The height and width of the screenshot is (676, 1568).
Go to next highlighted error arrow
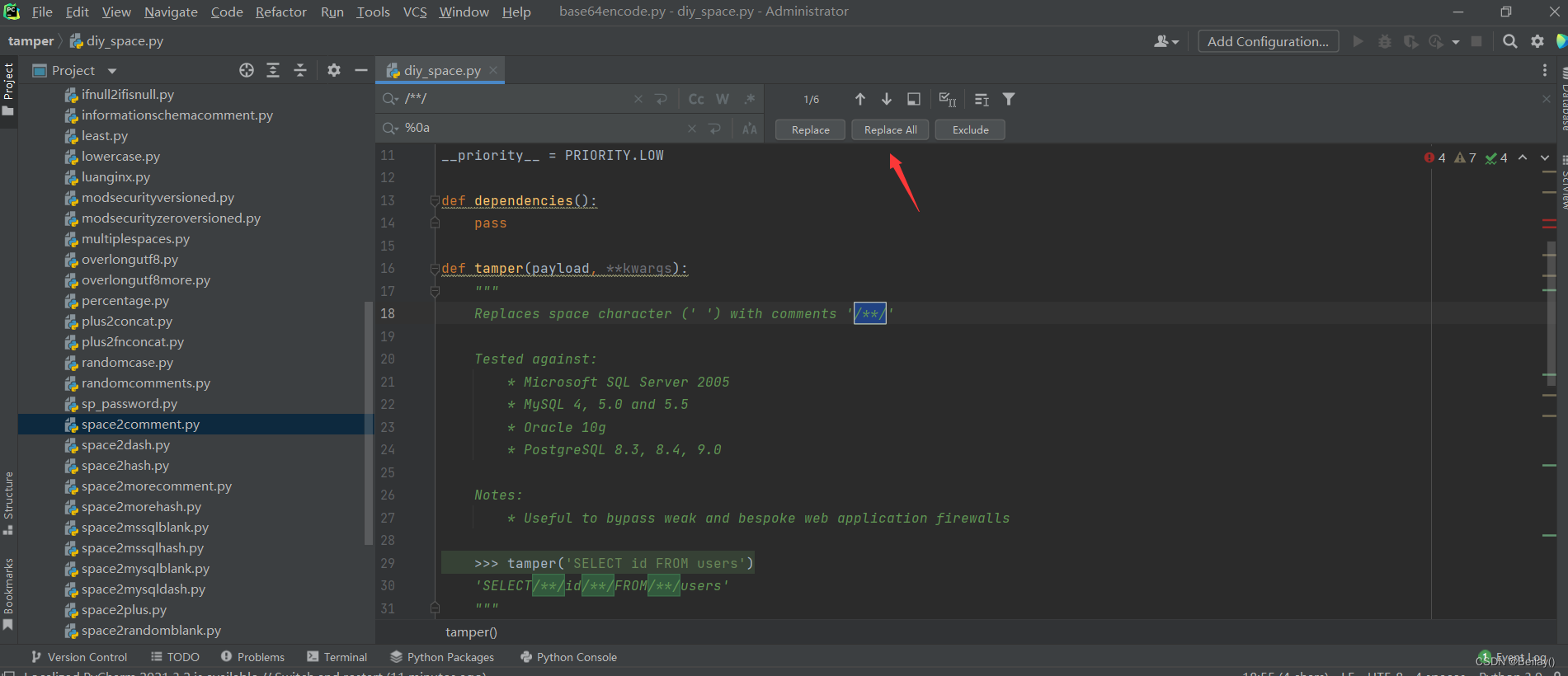(1545, 157)
